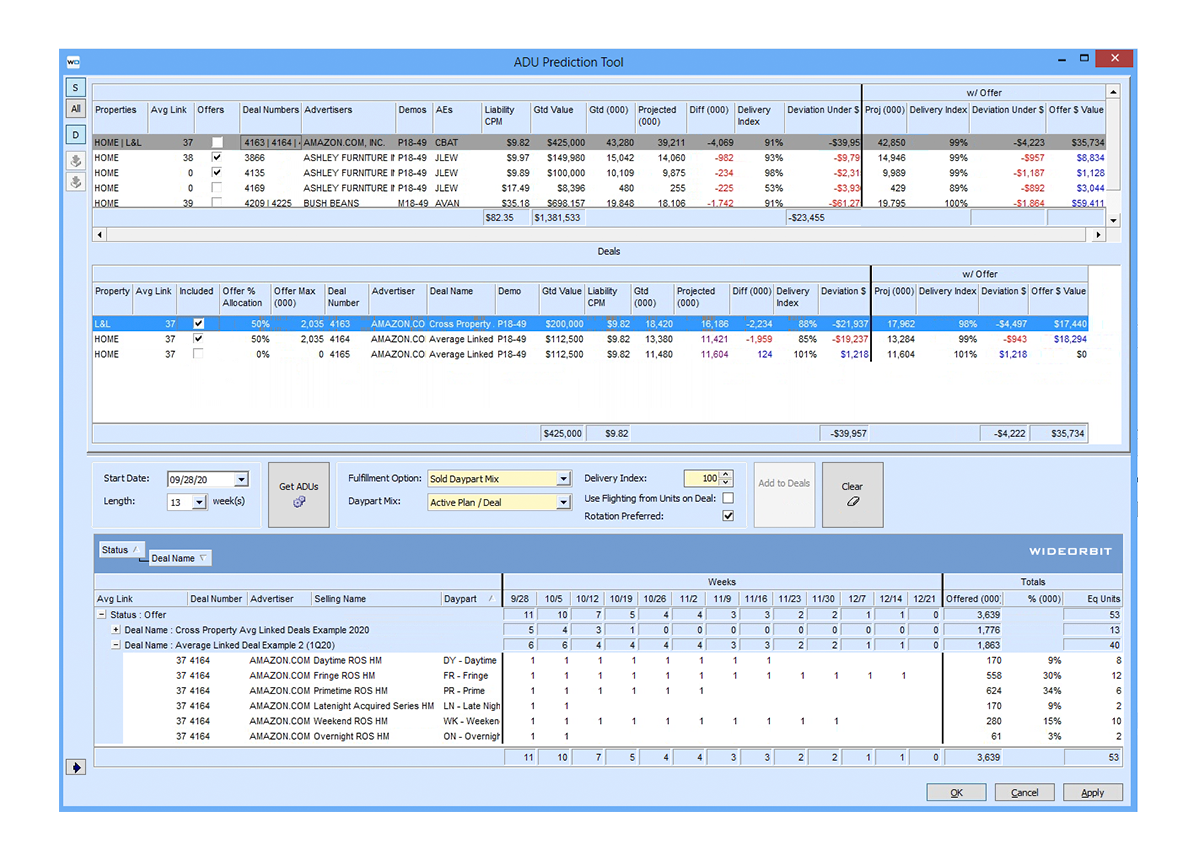Select the L&L Cross Property deal row
This screenshot has height=859, width=1195.
[x=590, y=324]
